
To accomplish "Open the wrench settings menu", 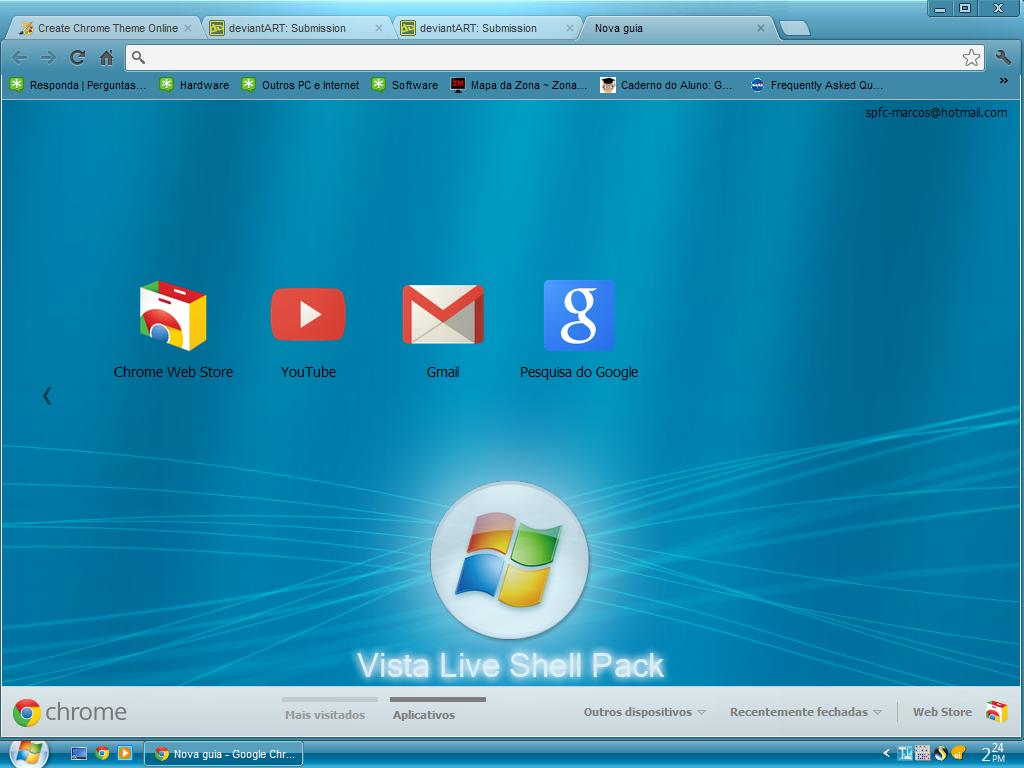I will pos(1003,57).
